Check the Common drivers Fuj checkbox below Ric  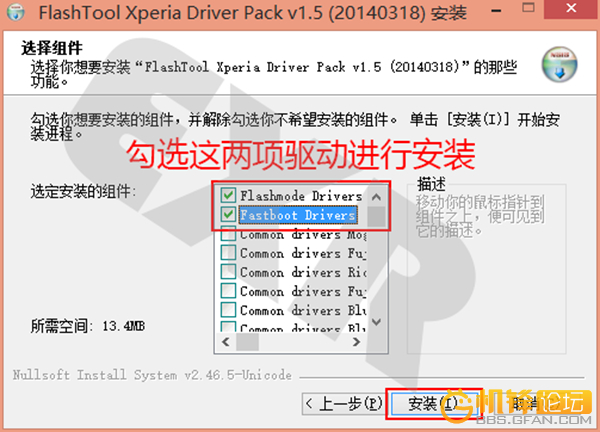(228, 291)
